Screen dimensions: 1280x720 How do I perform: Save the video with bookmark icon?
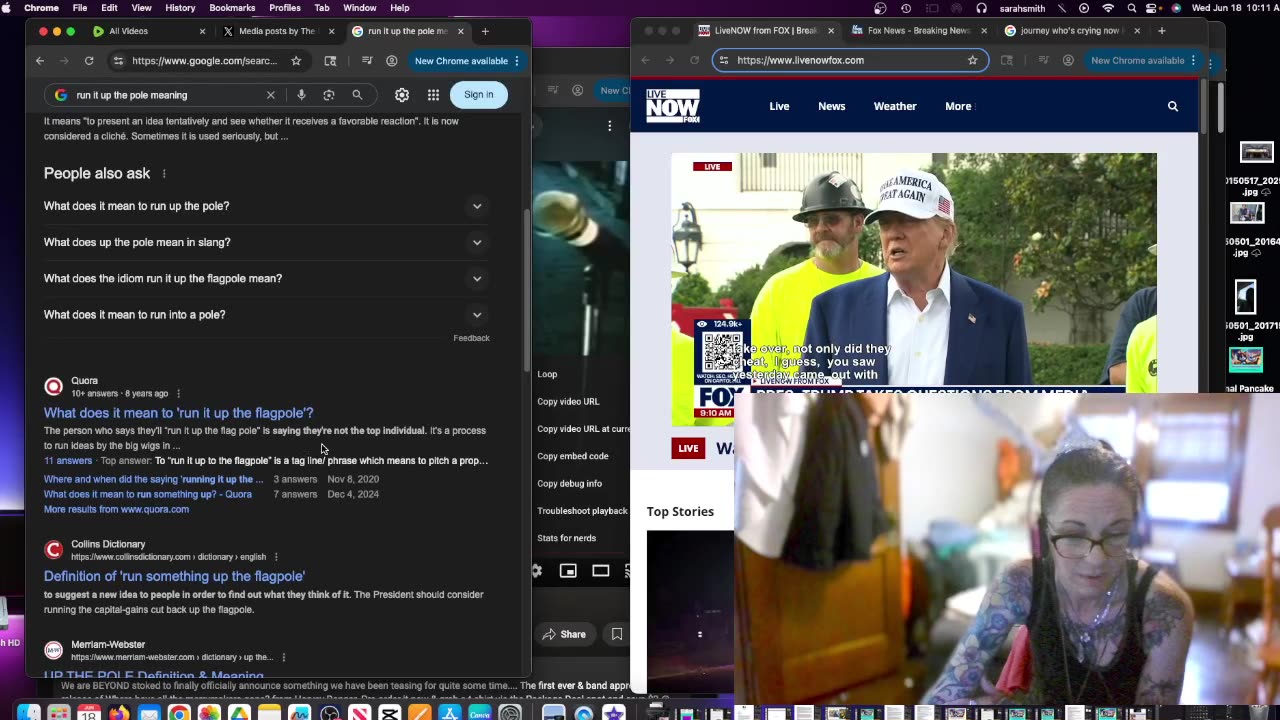(617, 634)
